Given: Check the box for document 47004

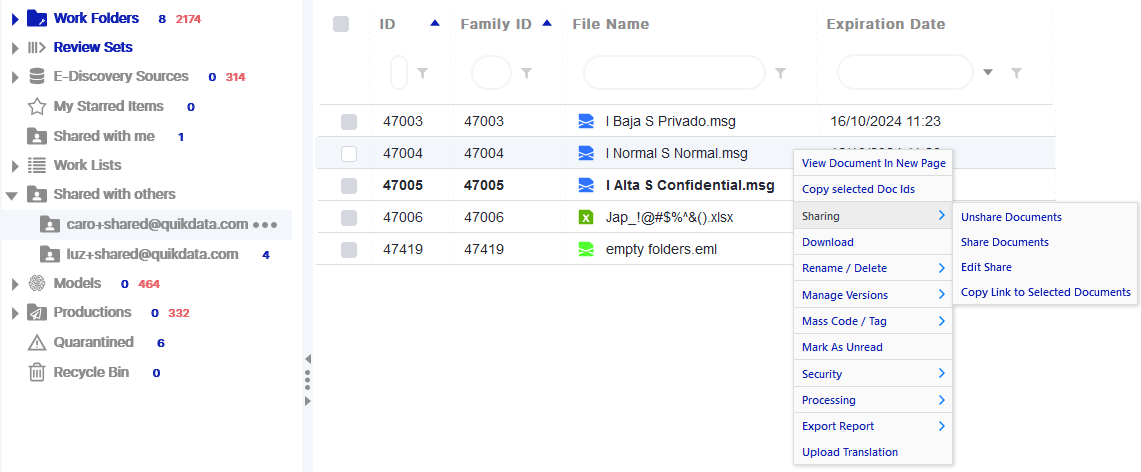Looking at the screenshot, I should coord(349,153).
